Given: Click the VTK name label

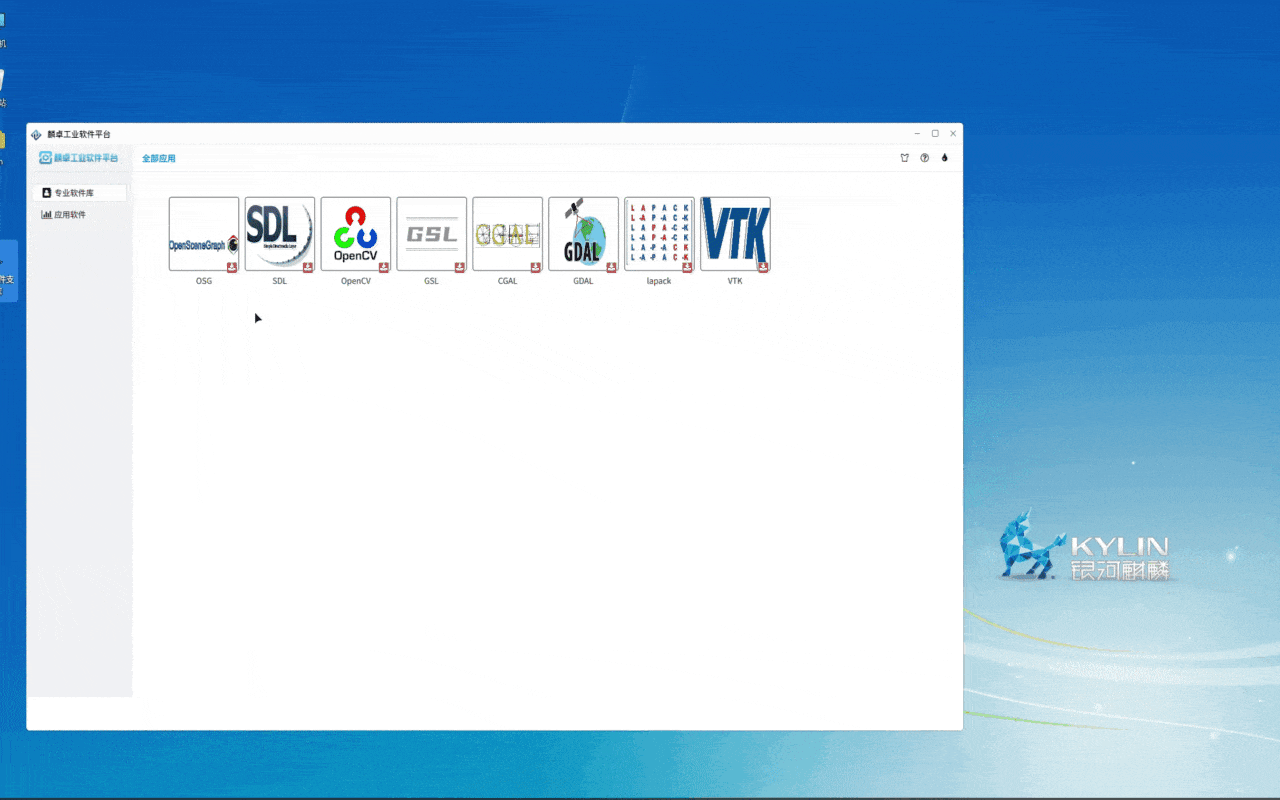Looking at the screenshot, I should click(x=736, y=281).
